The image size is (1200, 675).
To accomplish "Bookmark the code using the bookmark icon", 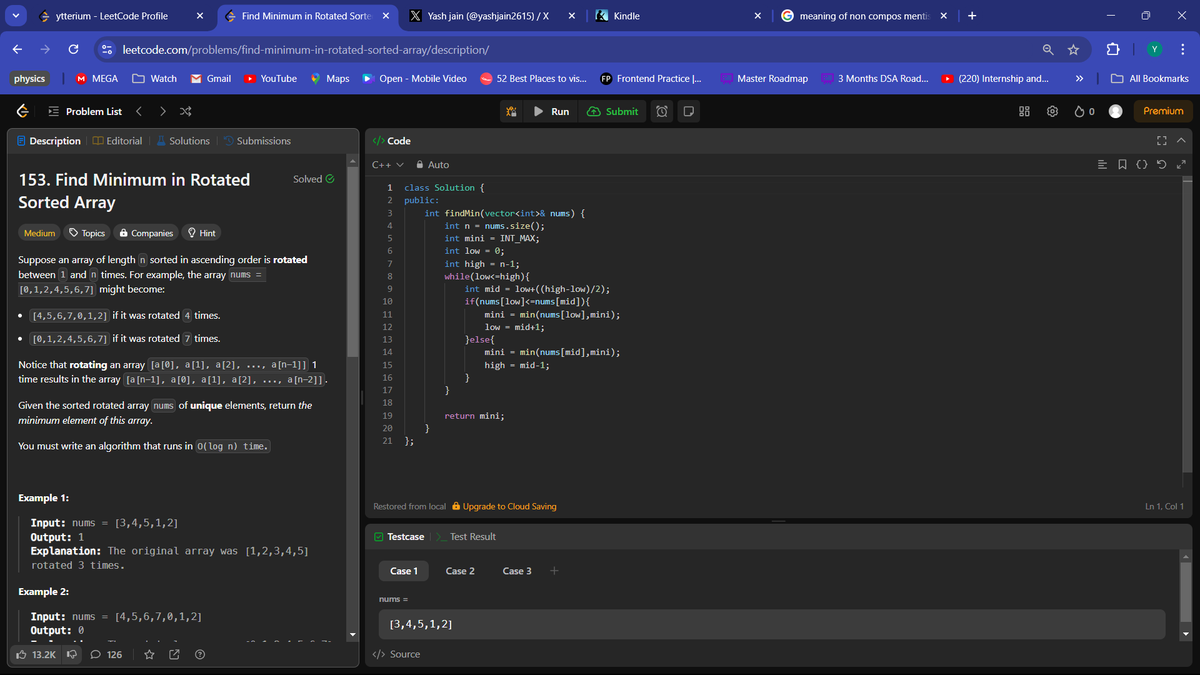I will (1122, 163).
